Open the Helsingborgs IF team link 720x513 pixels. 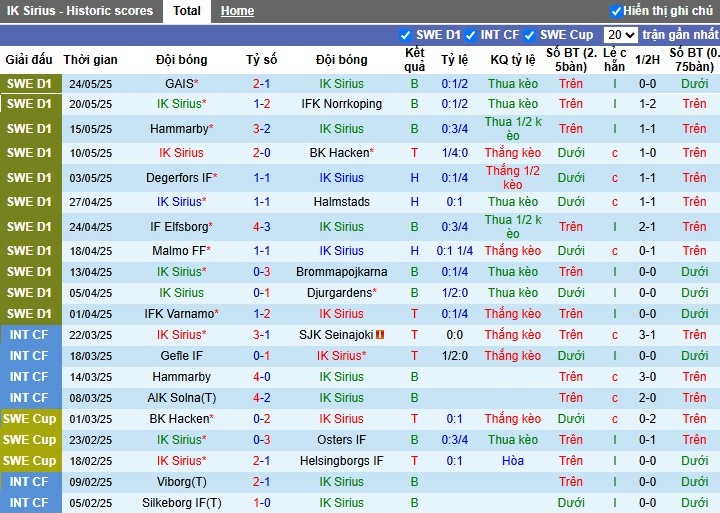341,461
